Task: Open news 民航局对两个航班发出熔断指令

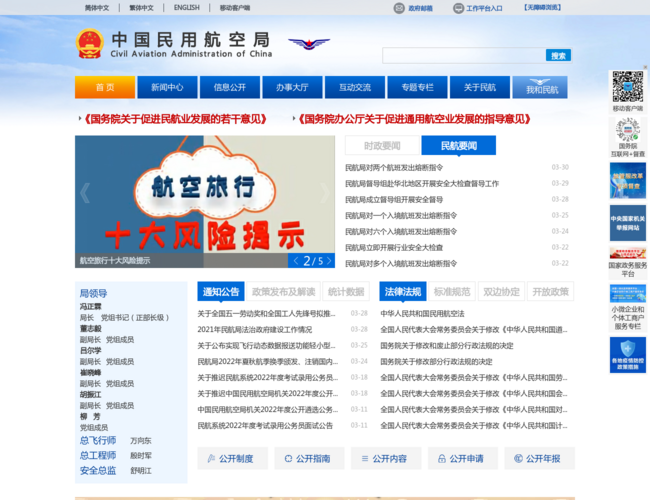Action: 394,167
